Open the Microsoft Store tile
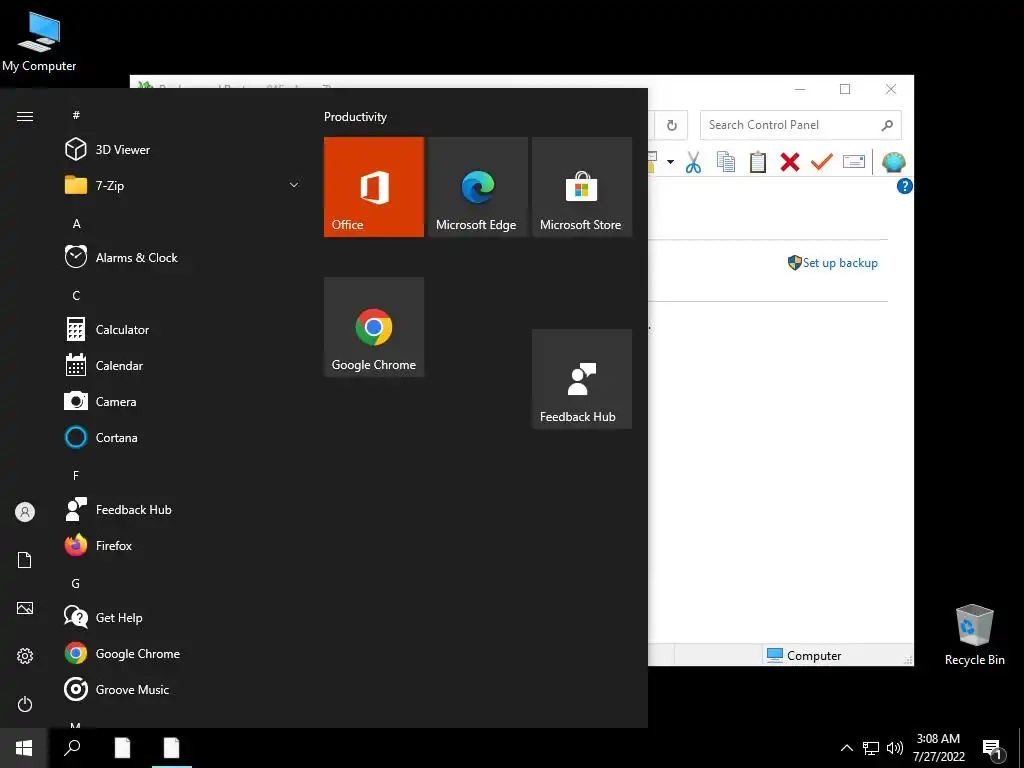Screen dimensions: 1024x768 coord(582,187)
